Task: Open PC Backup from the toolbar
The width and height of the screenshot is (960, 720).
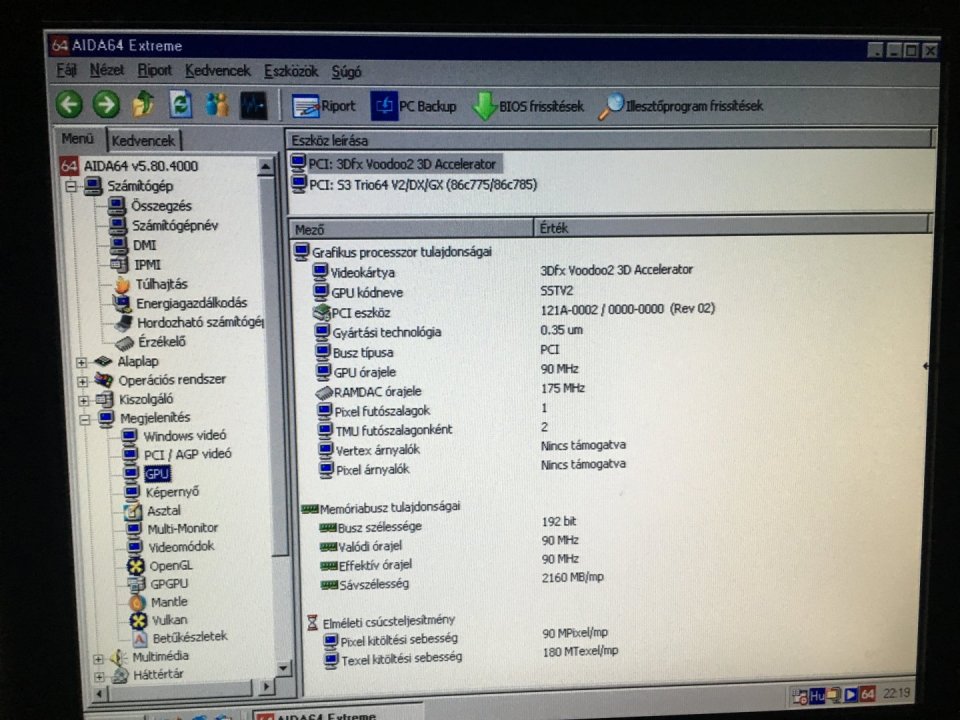Action: [413, 106]
